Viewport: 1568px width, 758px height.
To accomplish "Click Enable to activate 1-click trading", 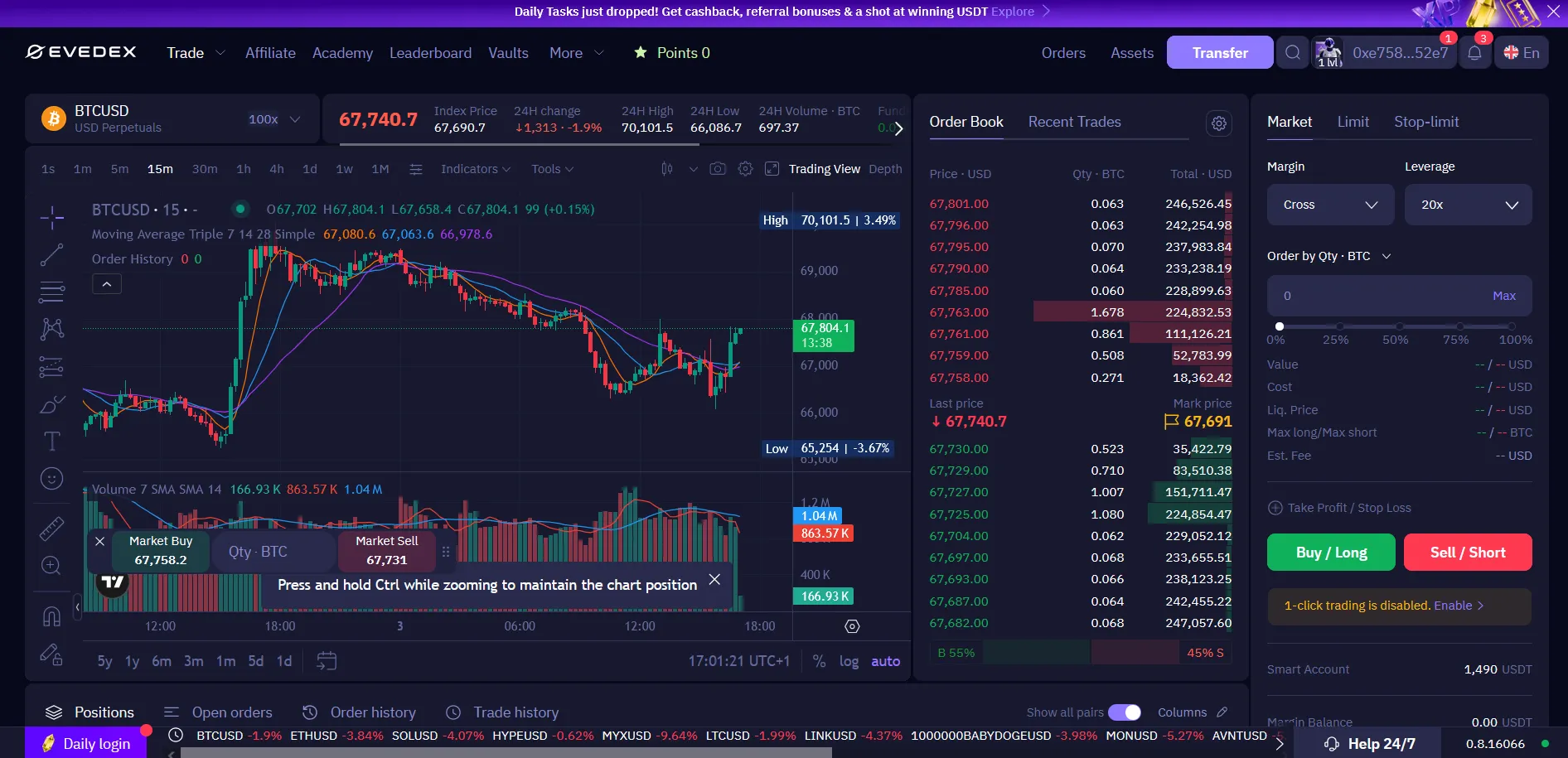I will click(x=1454, y=606).
